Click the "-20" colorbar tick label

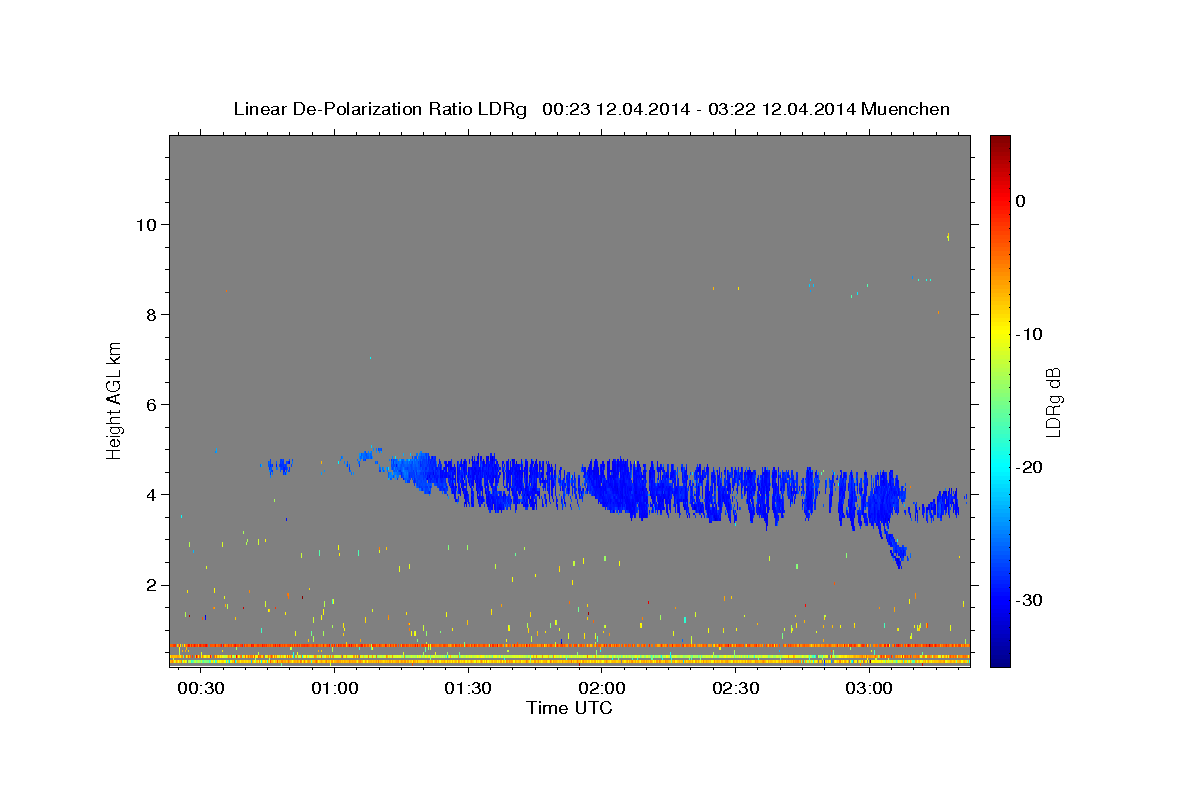(1029, 467)
